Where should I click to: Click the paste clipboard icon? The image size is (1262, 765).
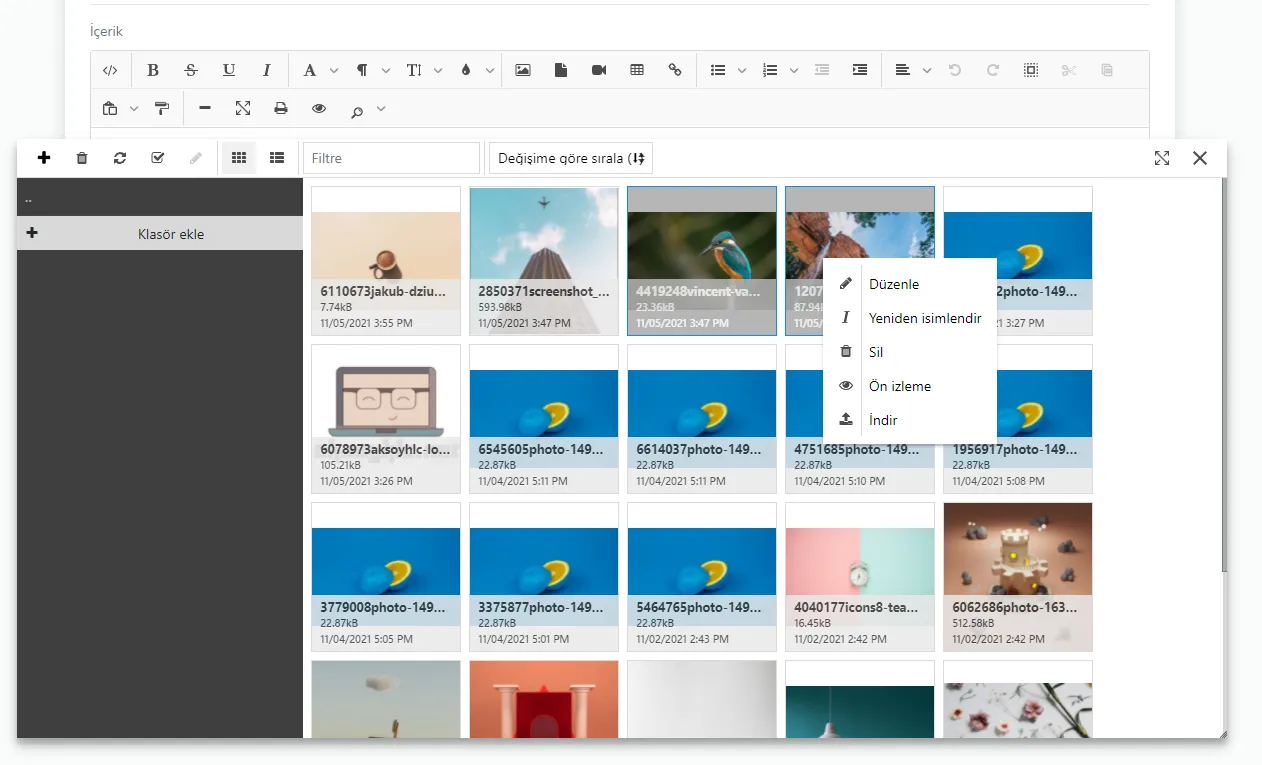(x=110, y=108)
